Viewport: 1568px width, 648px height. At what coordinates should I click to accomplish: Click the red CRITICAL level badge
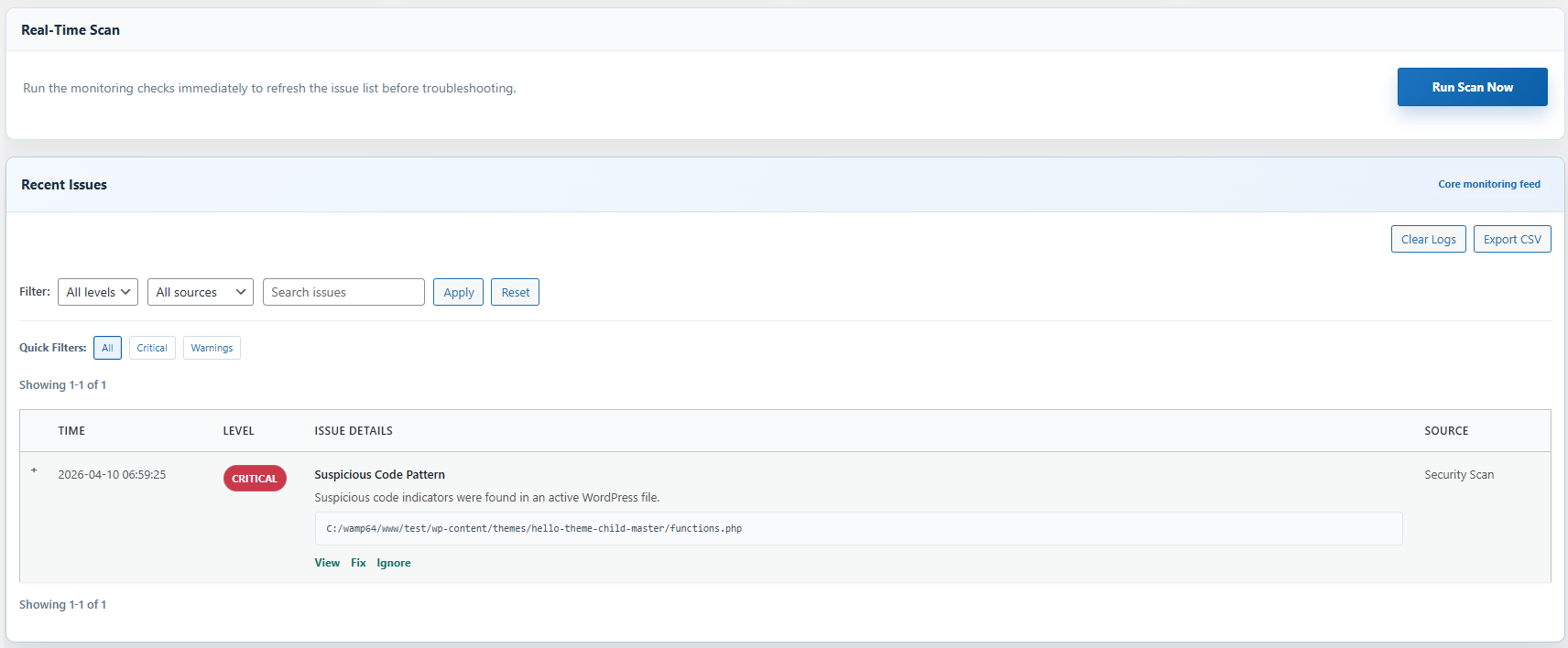(x=255, y=479)
